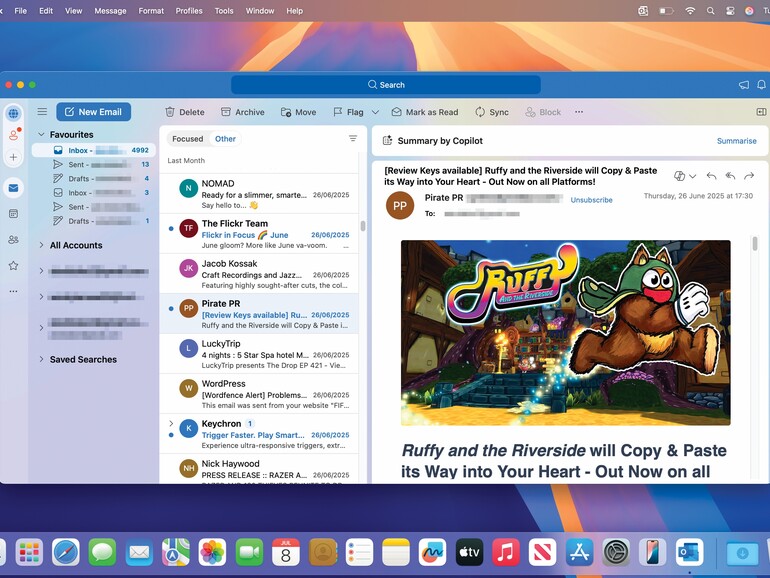Toggle the reading pane layout icon
Viewport: 770px width, 578px height.
761,112
